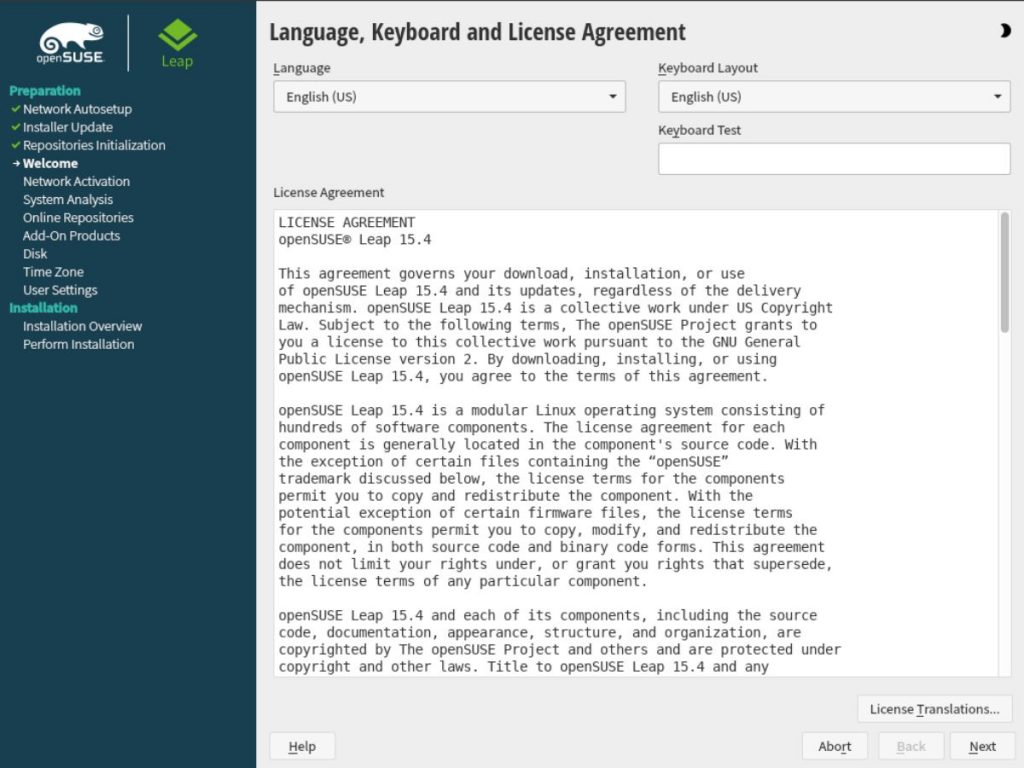Click the green Leap diamond icon
This screenshot has height=768, width=1024.
click(x=176, y=33)
